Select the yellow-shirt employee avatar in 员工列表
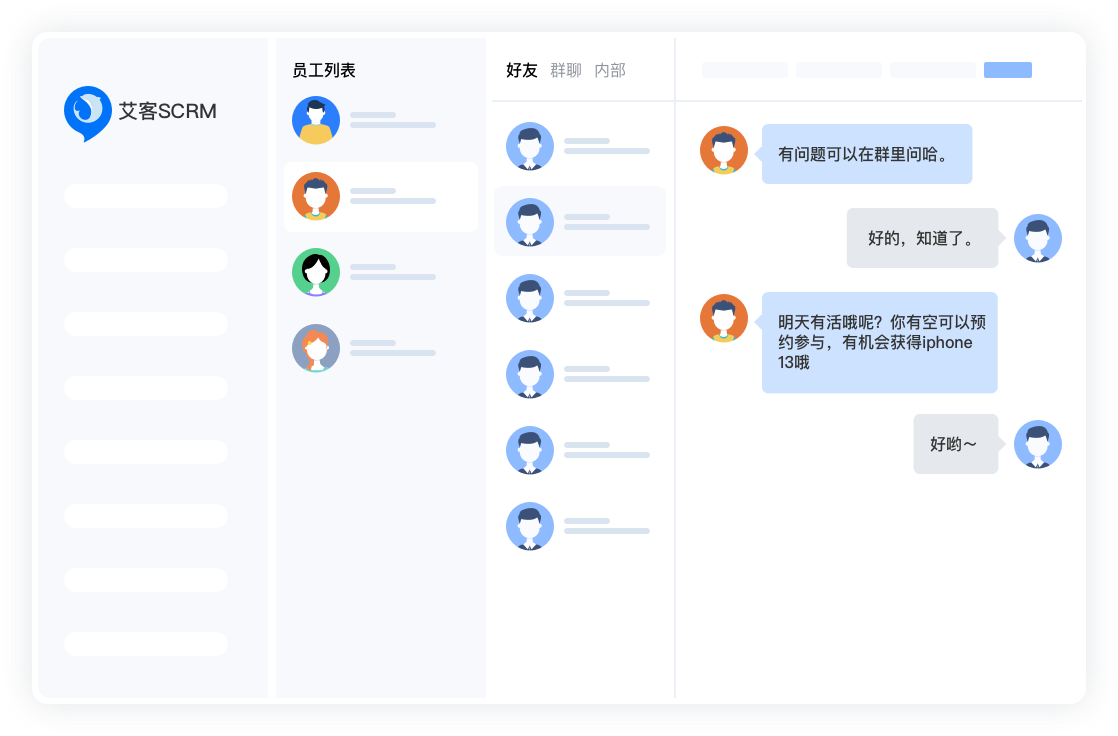 [x=316, y=121]
